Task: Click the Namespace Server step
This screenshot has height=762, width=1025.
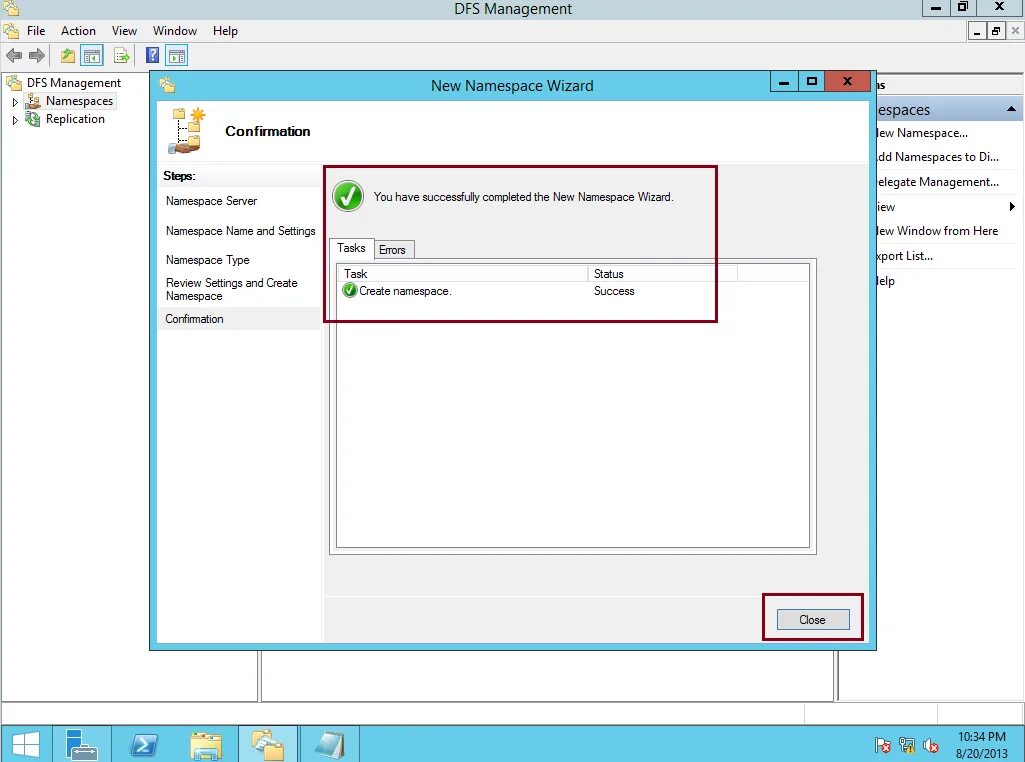Action: tap(211, 201)
